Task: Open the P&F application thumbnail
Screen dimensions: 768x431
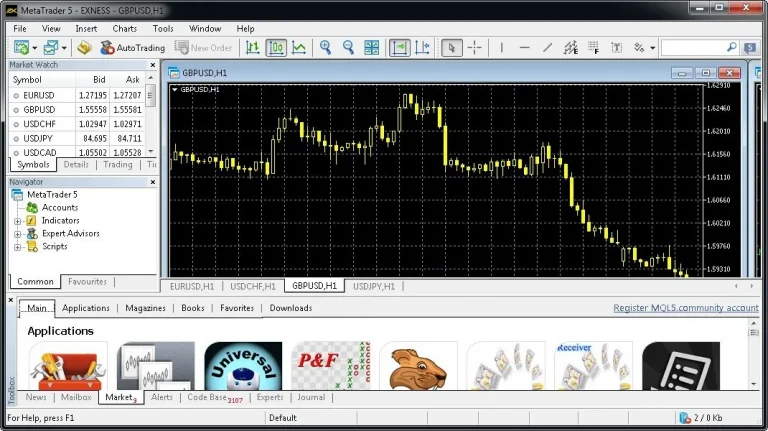Action: [x=331, y=365]
